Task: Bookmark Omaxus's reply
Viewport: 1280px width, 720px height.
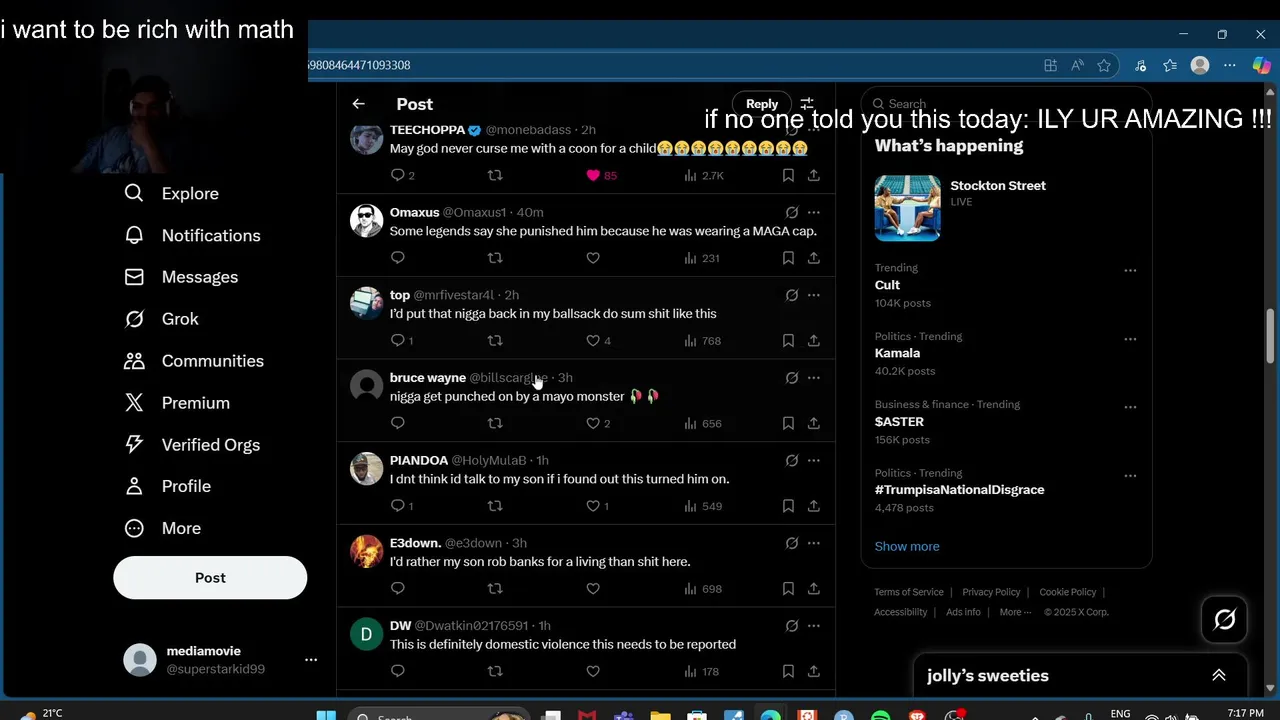Action: (x=788, y=258)
